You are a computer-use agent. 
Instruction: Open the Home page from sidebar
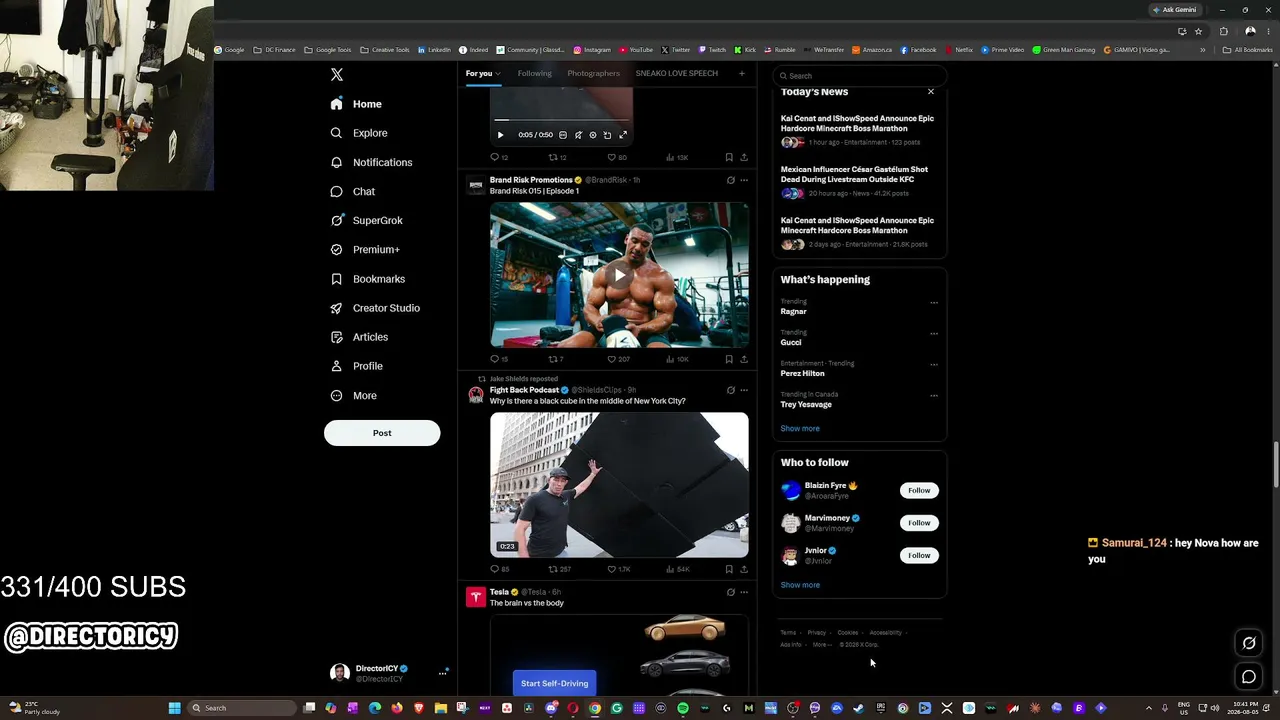[356, 104]
